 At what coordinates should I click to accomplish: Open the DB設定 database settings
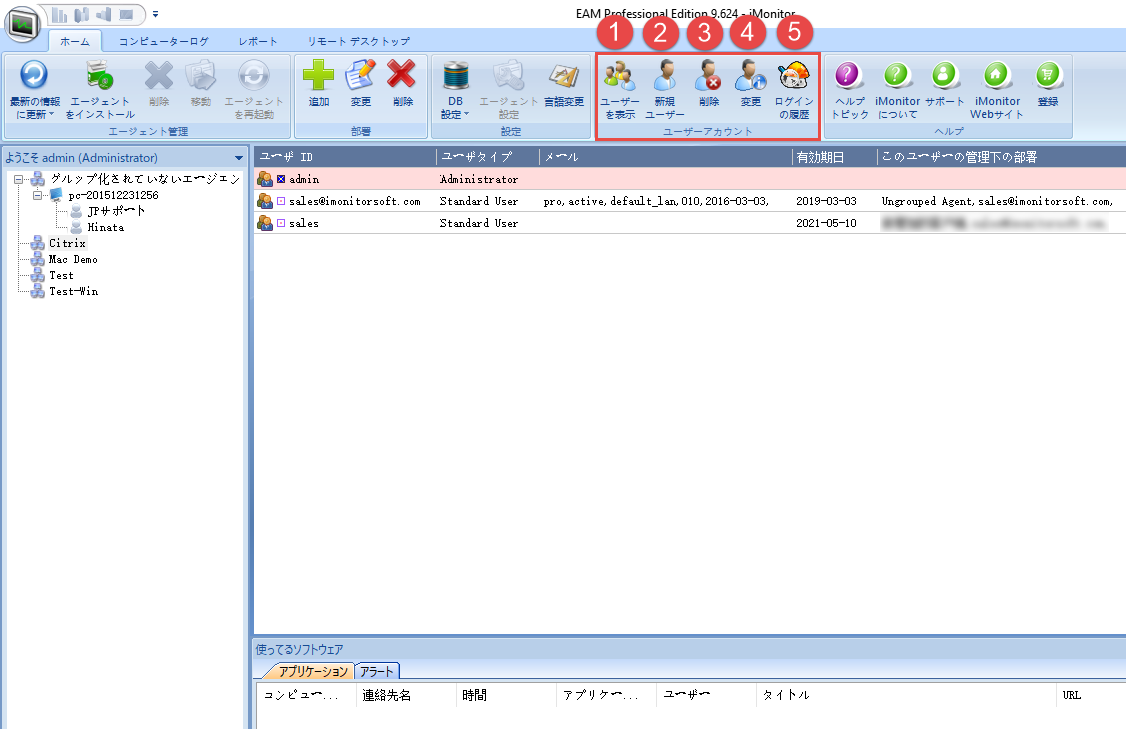pos(455,75)
